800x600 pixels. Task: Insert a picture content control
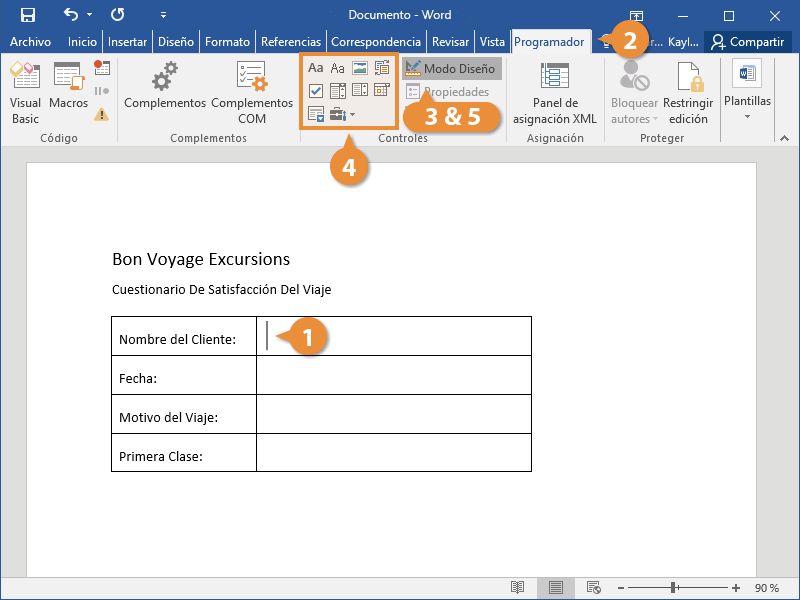pos(360,69)
